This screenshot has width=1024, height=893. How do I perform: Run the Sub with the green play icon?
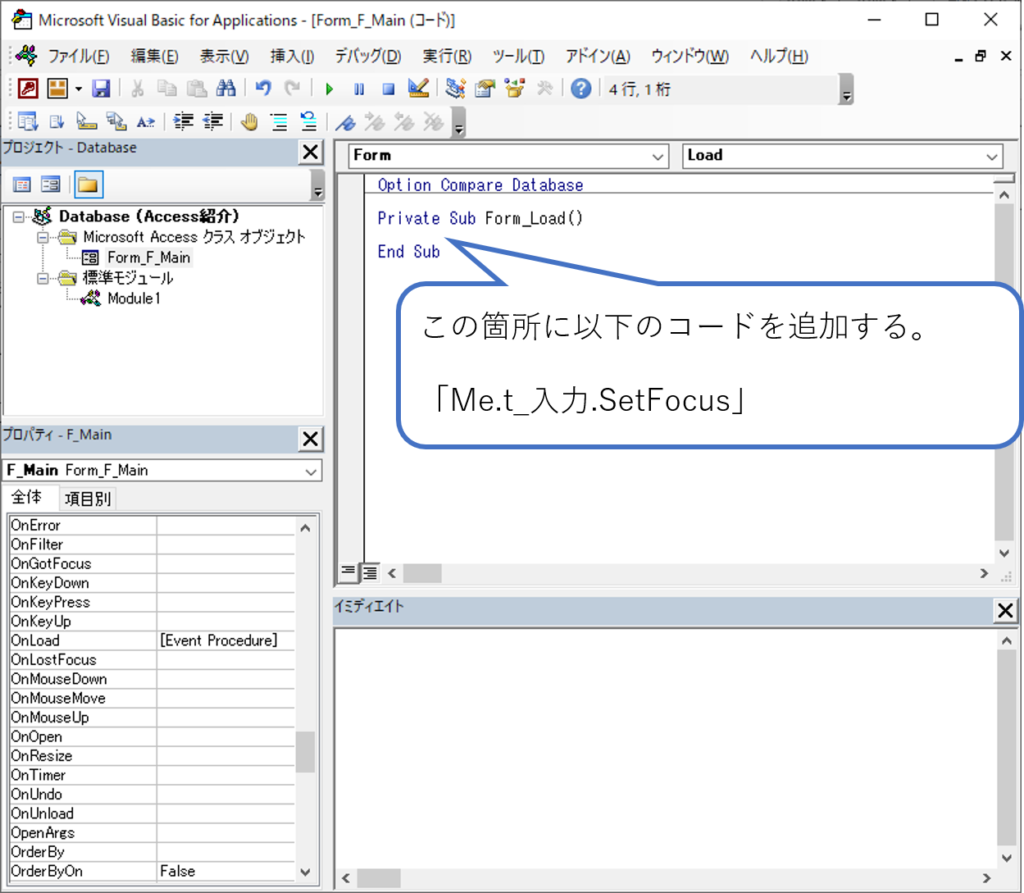pos(329,89)
